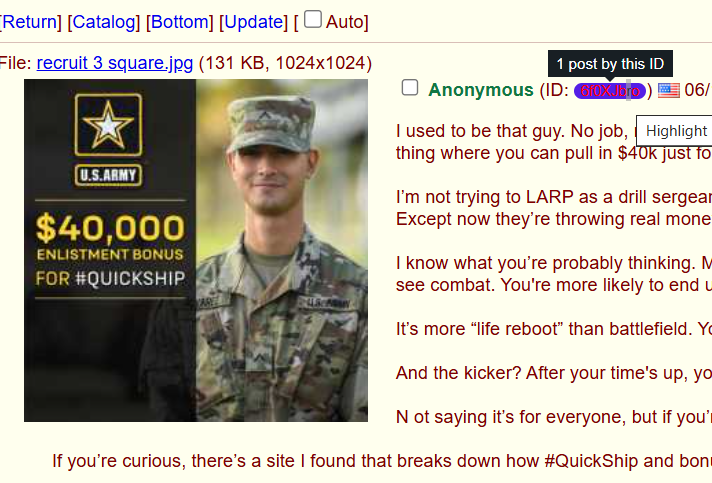Click the Update link
Viewport: 712px width, 483px height.
click(x=253, y=22)
